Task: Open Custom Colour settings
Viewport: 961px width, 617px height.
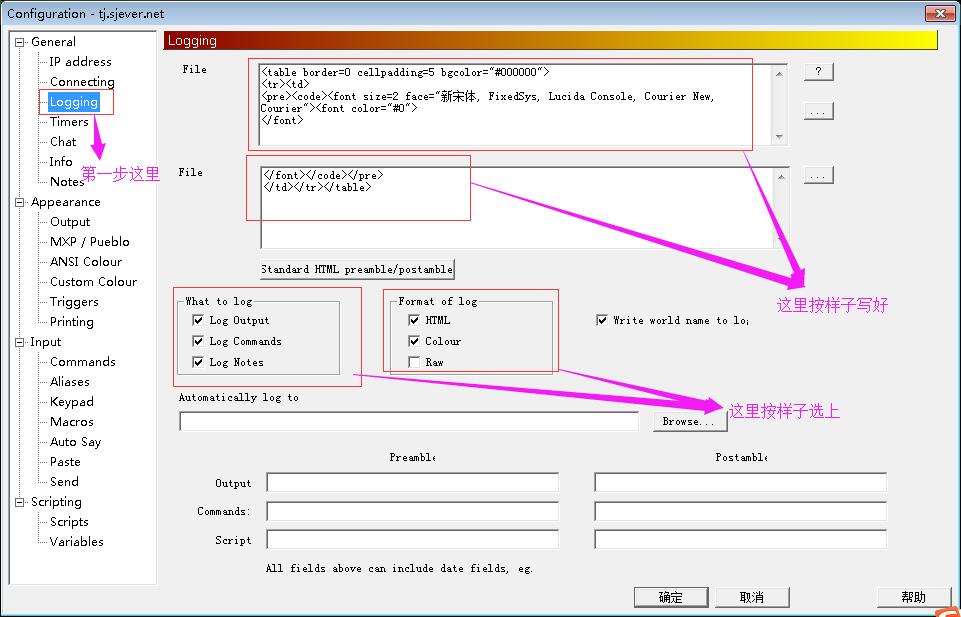Action: point(93,282)
